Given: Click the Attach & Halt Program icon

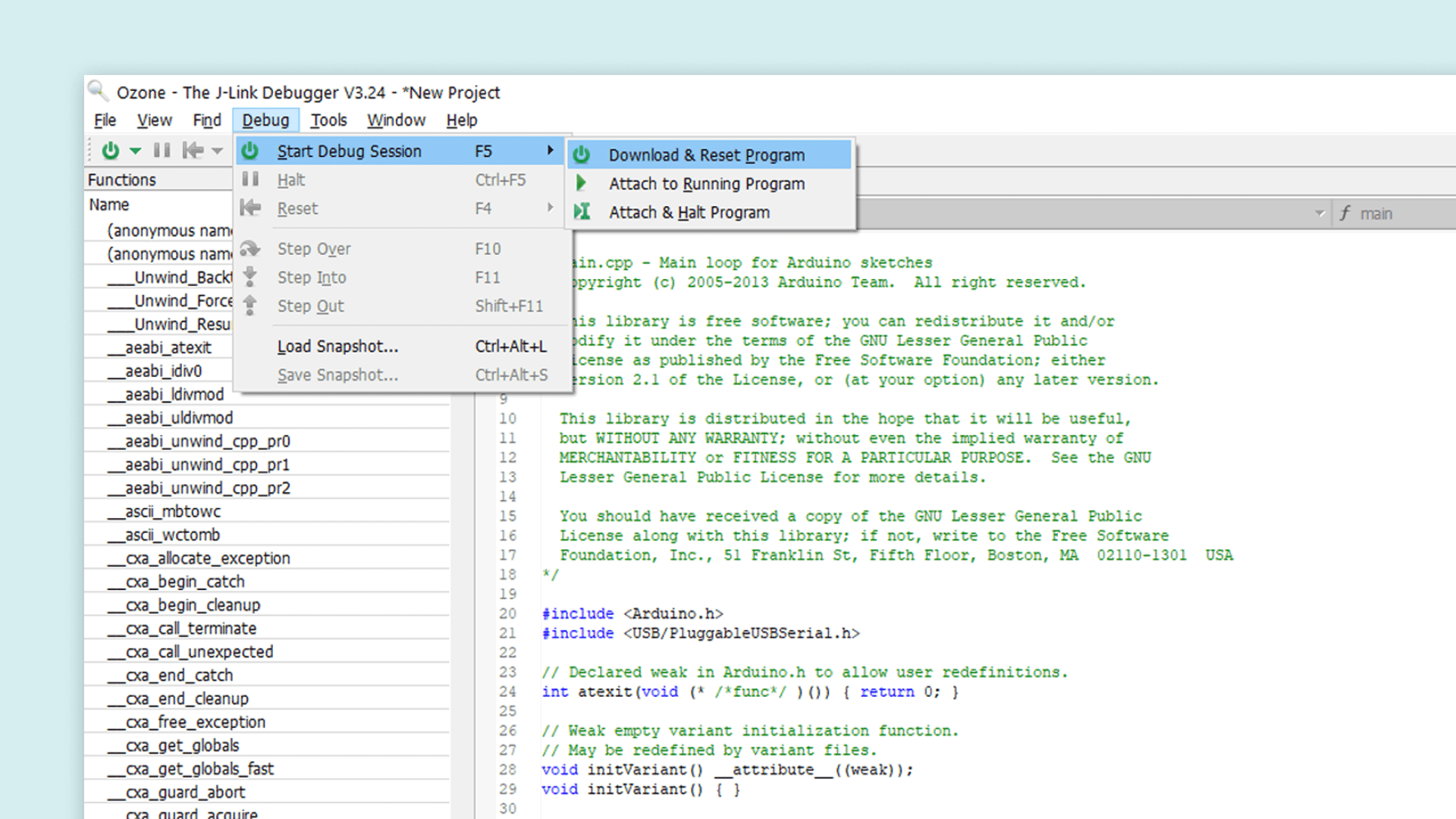Looking at the screenshot, I should point(582,212).
